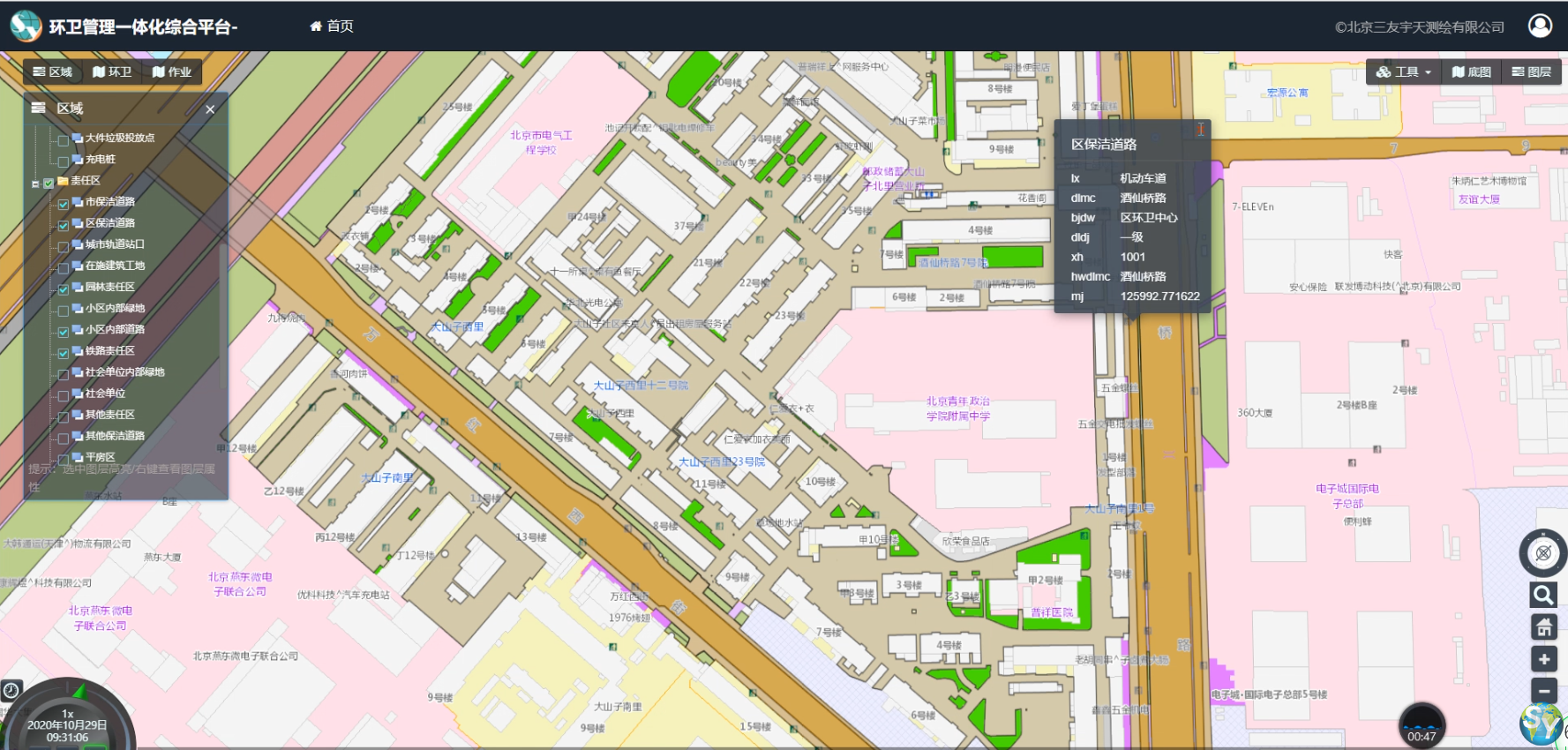
Task: Uncheck the 责任区 folder checkbox
Action: point(49,183)
